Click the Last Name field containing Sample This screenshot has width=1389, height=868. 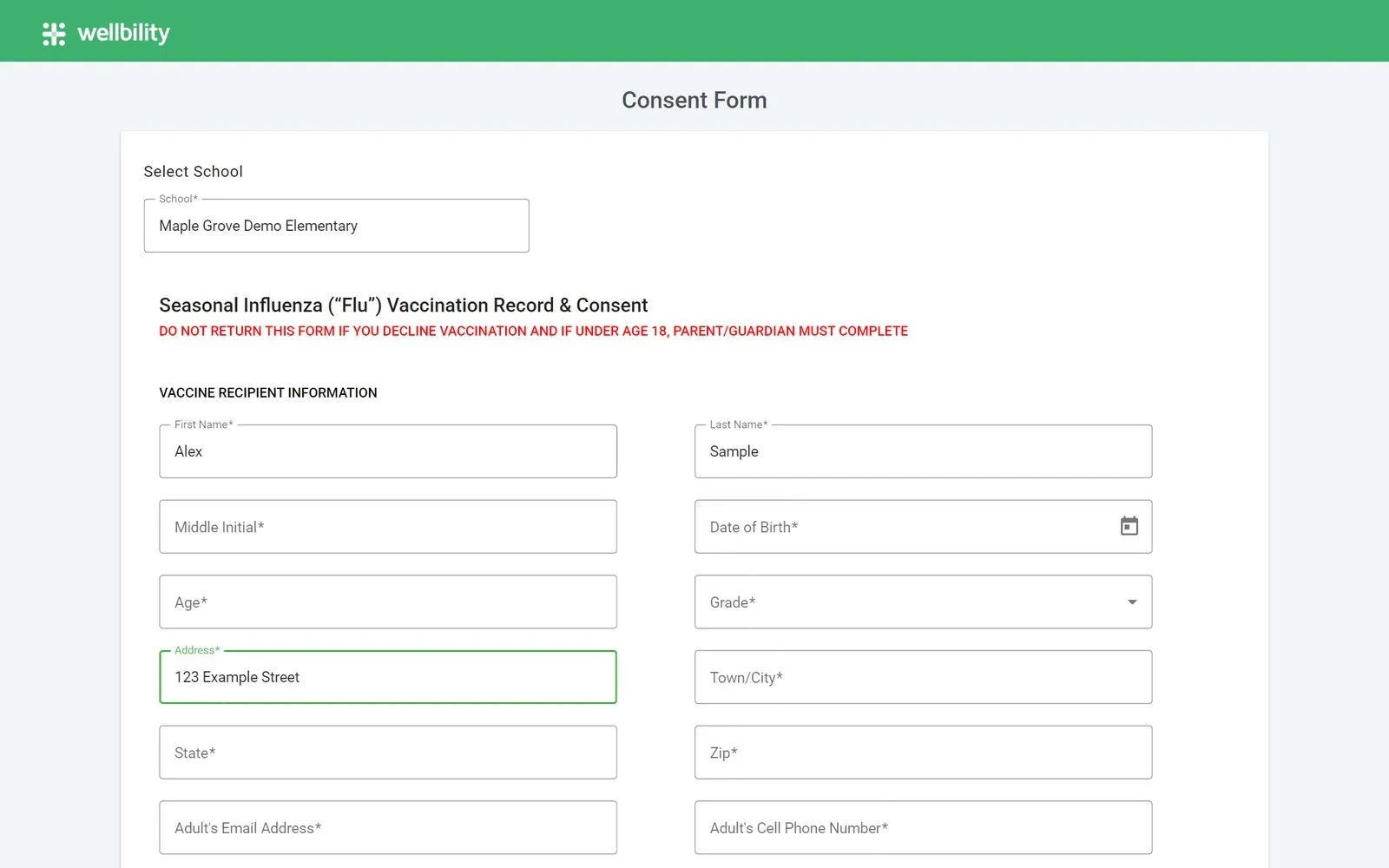(x=923, y=451)
